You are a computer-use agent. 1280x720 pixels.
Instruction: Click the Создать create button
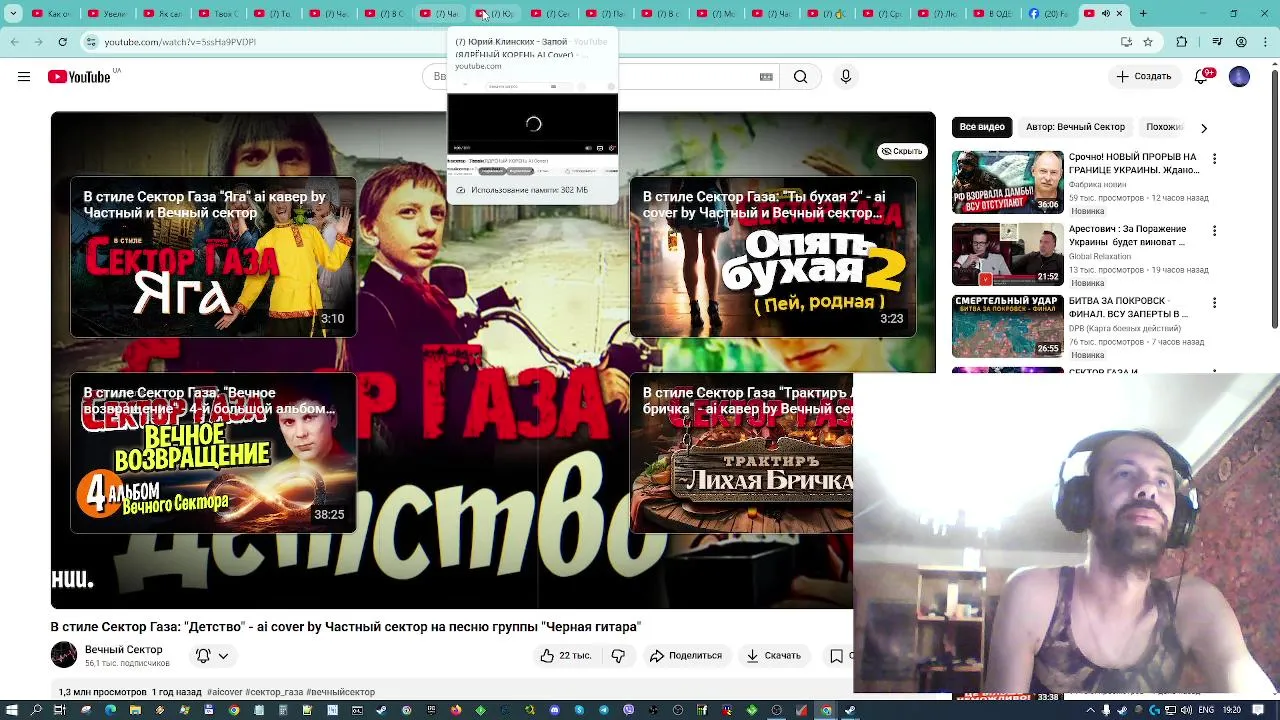tap(1144, 77)
